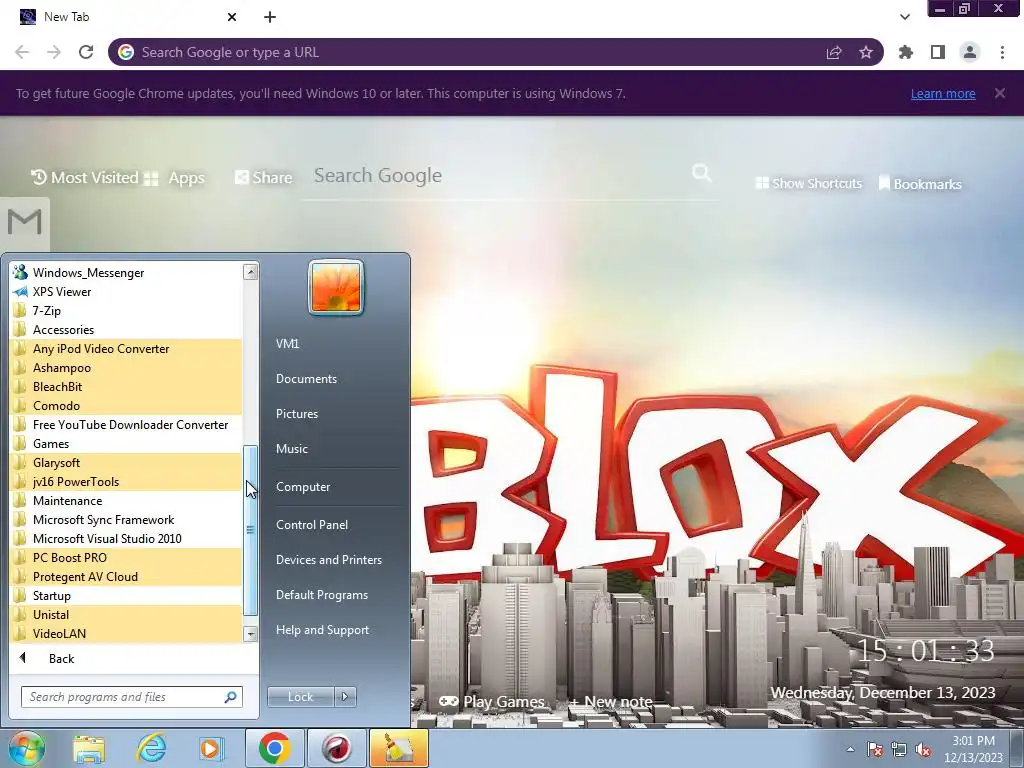Open Internet Explorer from the taskbar

(151, 748)
